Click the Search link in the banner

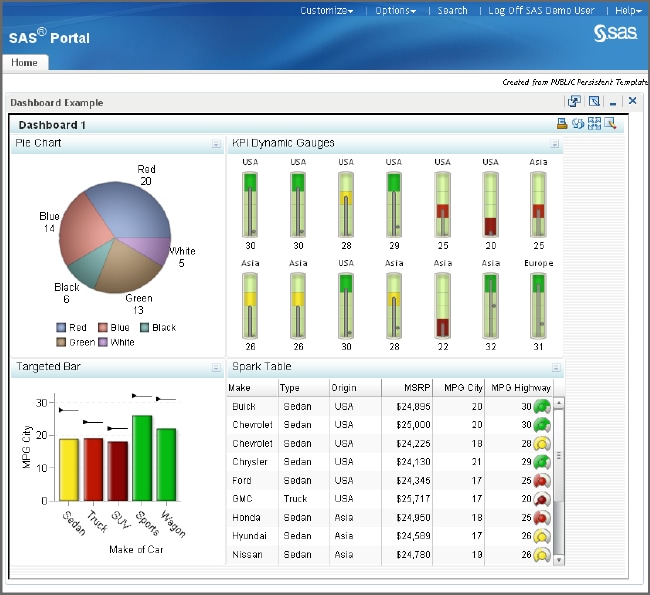pyautogui.click(x=452, y=10)
